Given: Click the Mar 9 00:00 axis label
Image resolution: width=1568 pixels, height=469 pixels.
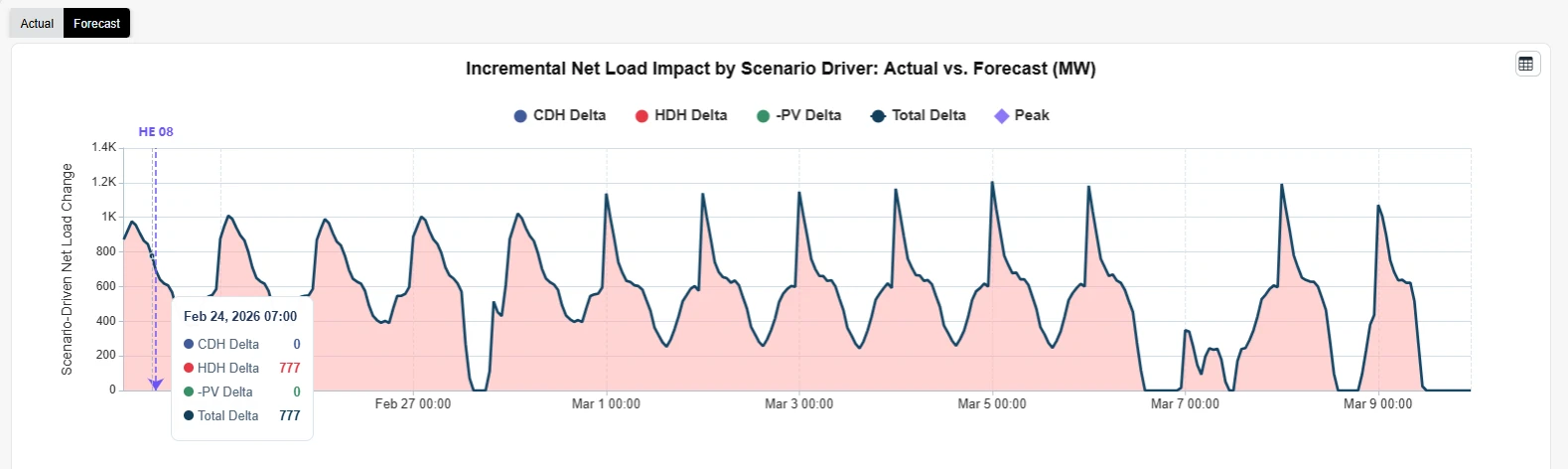Looking at the screenshot, I should (1377, 403).
